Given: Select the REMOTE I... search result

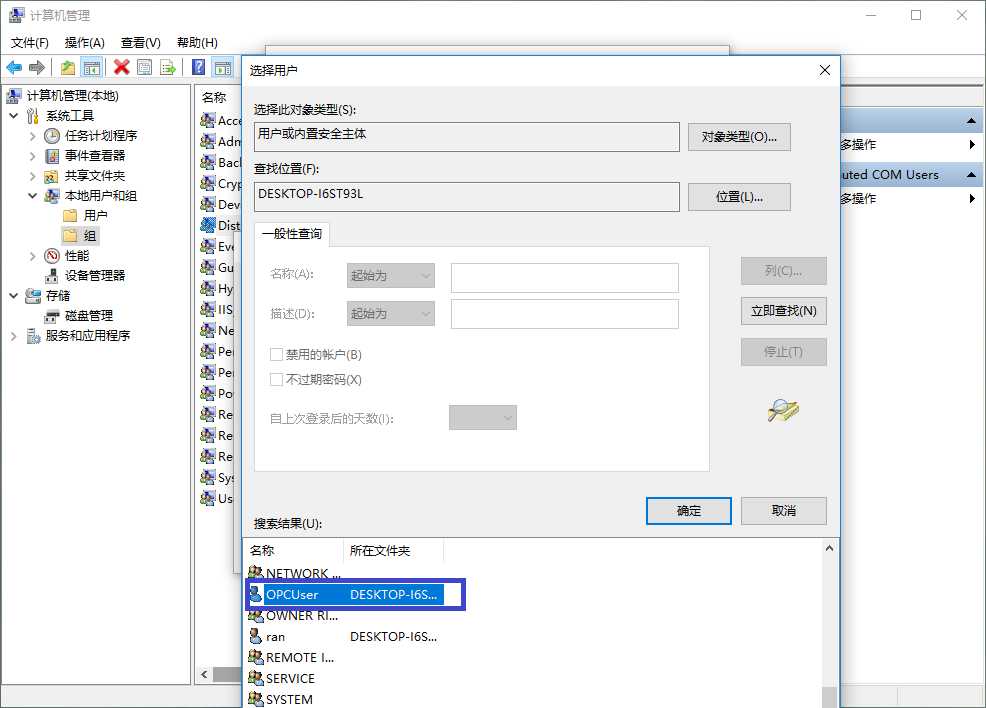Looking at the screenshot, I should pos(292,658).
